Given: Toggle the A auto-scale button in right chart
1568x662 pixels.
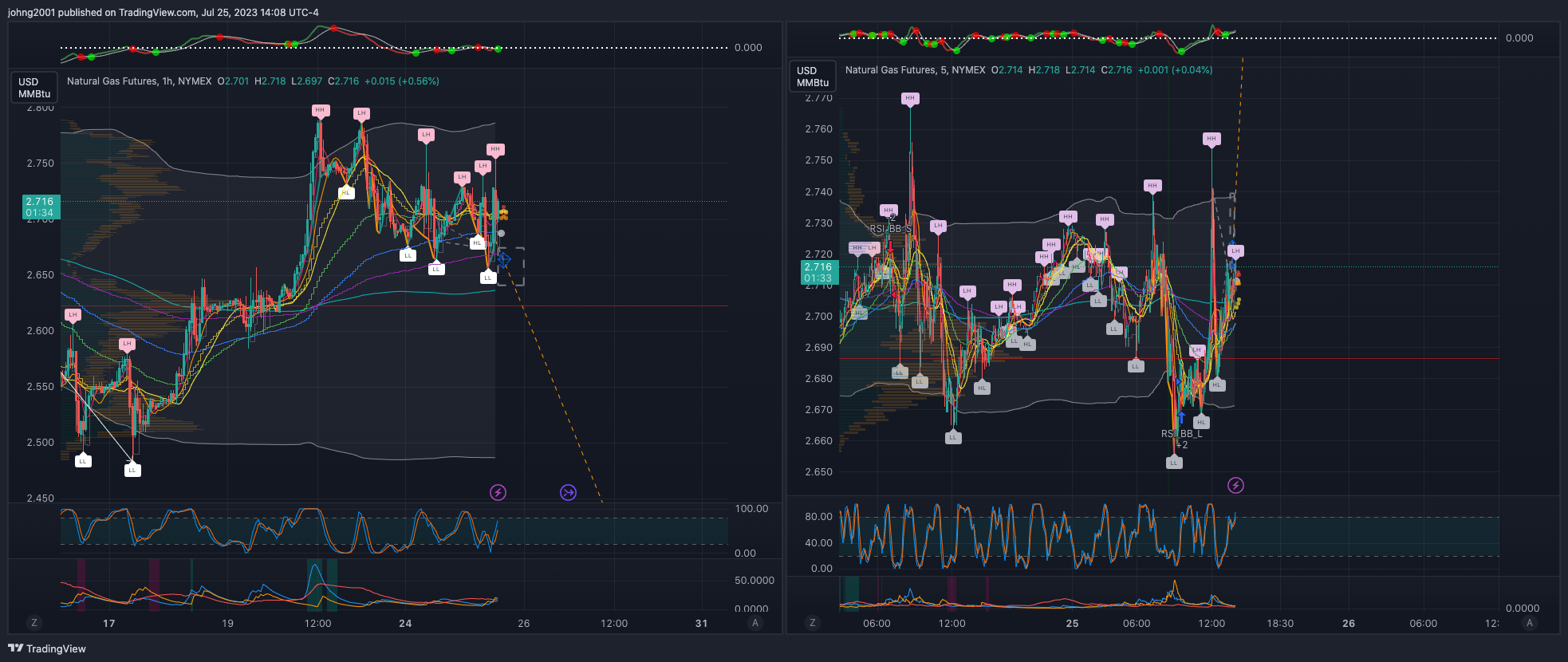Looking at the screenshot, I should coord(1529,623).
